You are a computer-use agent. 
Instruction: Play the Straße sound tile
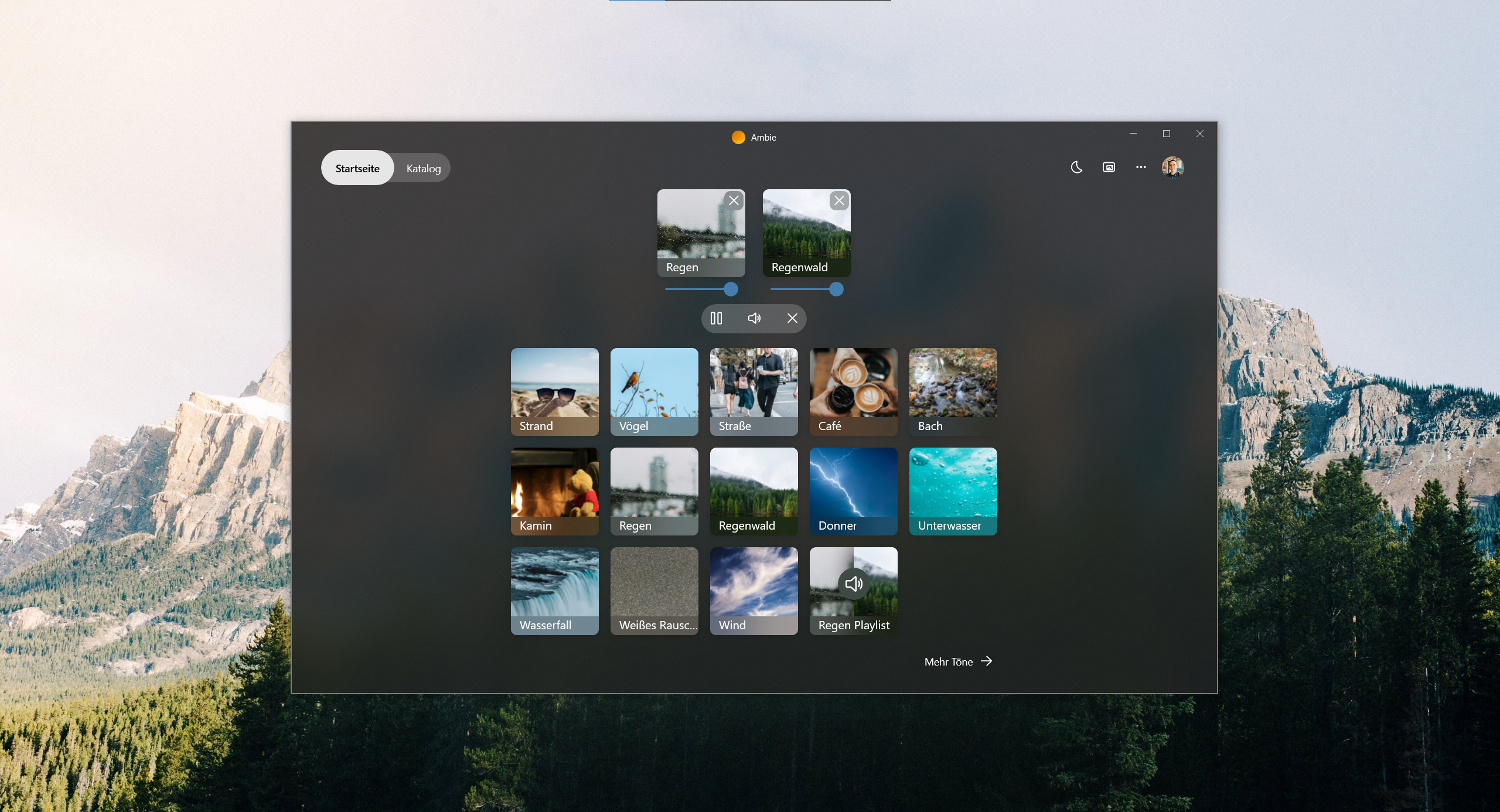[754, 392]
